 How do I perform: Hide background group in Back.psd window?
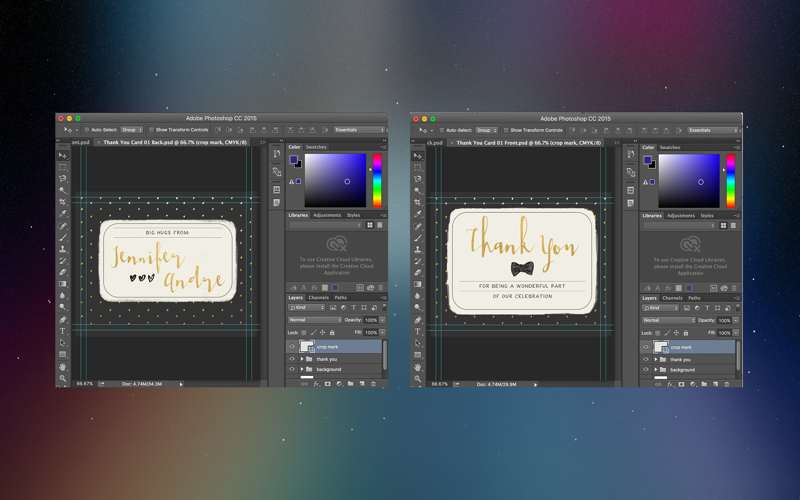click(x=292, y=369)
